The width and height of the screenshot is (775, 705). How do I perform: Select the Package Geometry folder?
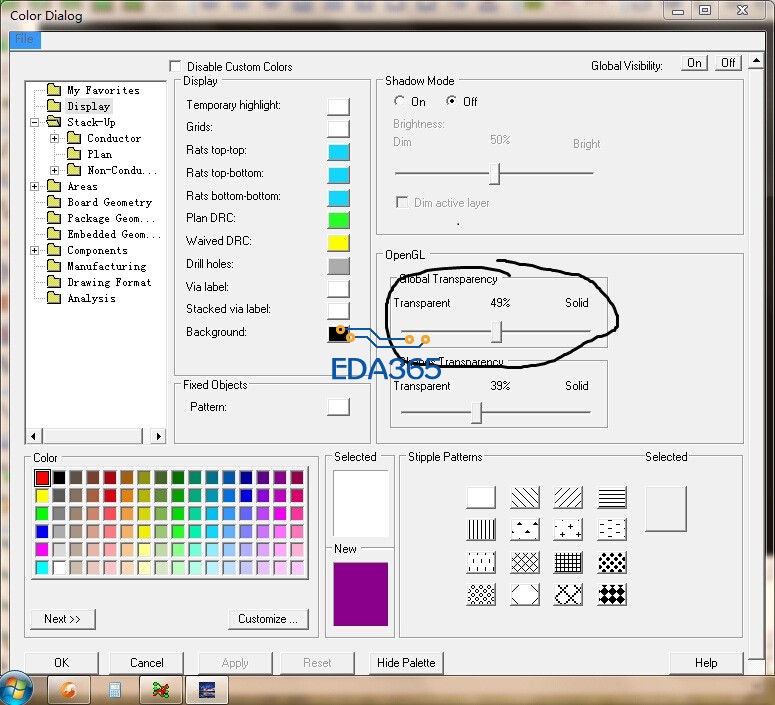(101, 218)
